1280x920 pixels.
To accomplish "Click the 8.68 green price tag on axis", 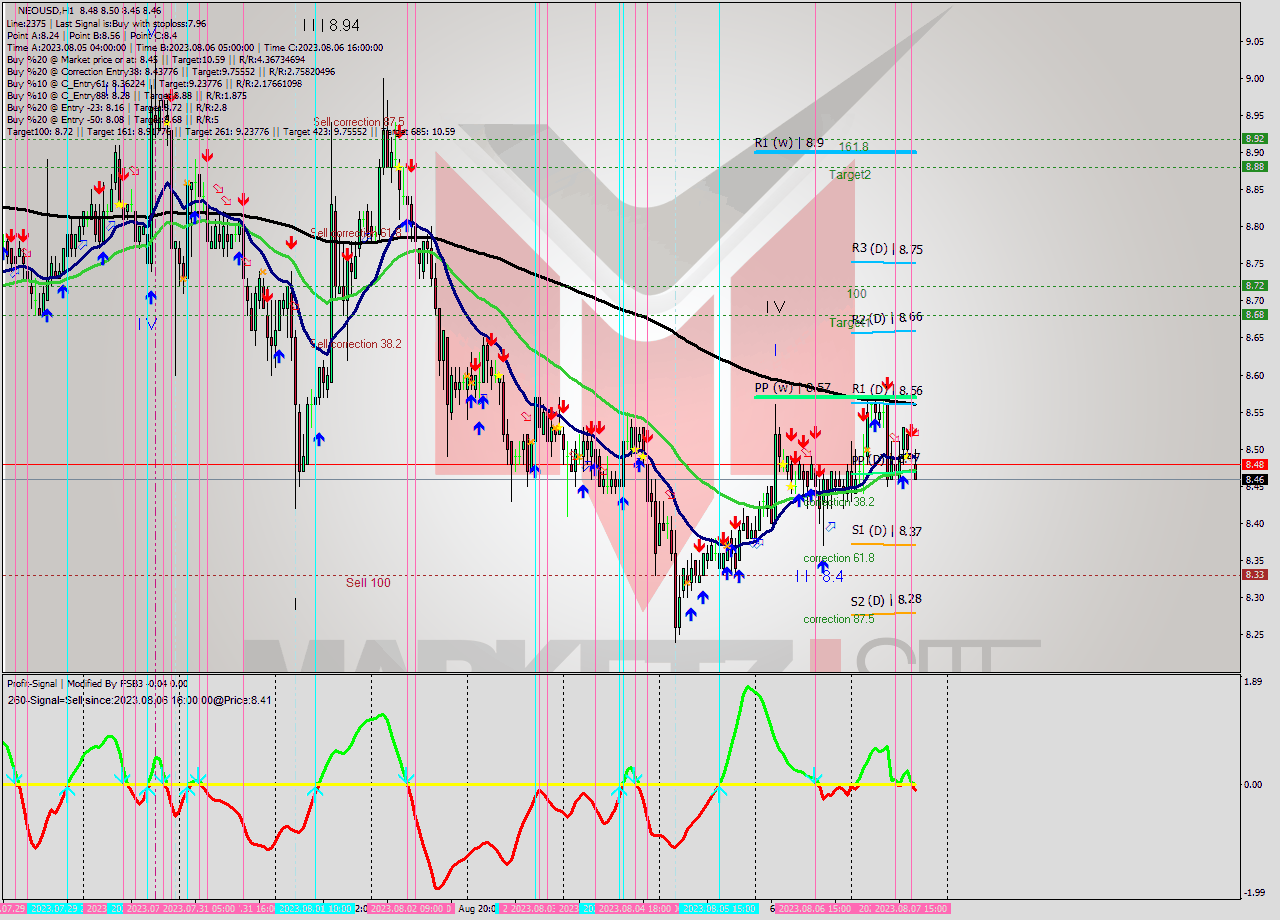I will [x=1254, y=314].
